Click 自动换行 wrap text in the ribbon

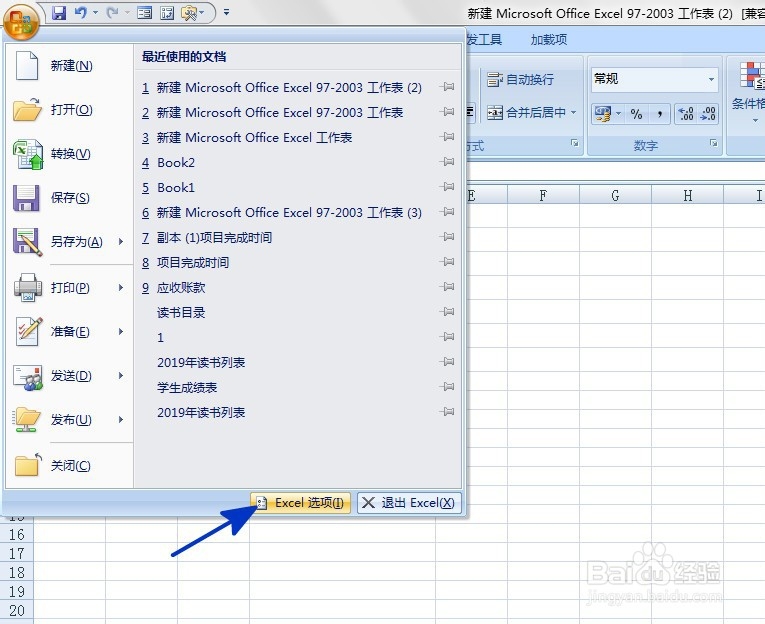[521, 79]
